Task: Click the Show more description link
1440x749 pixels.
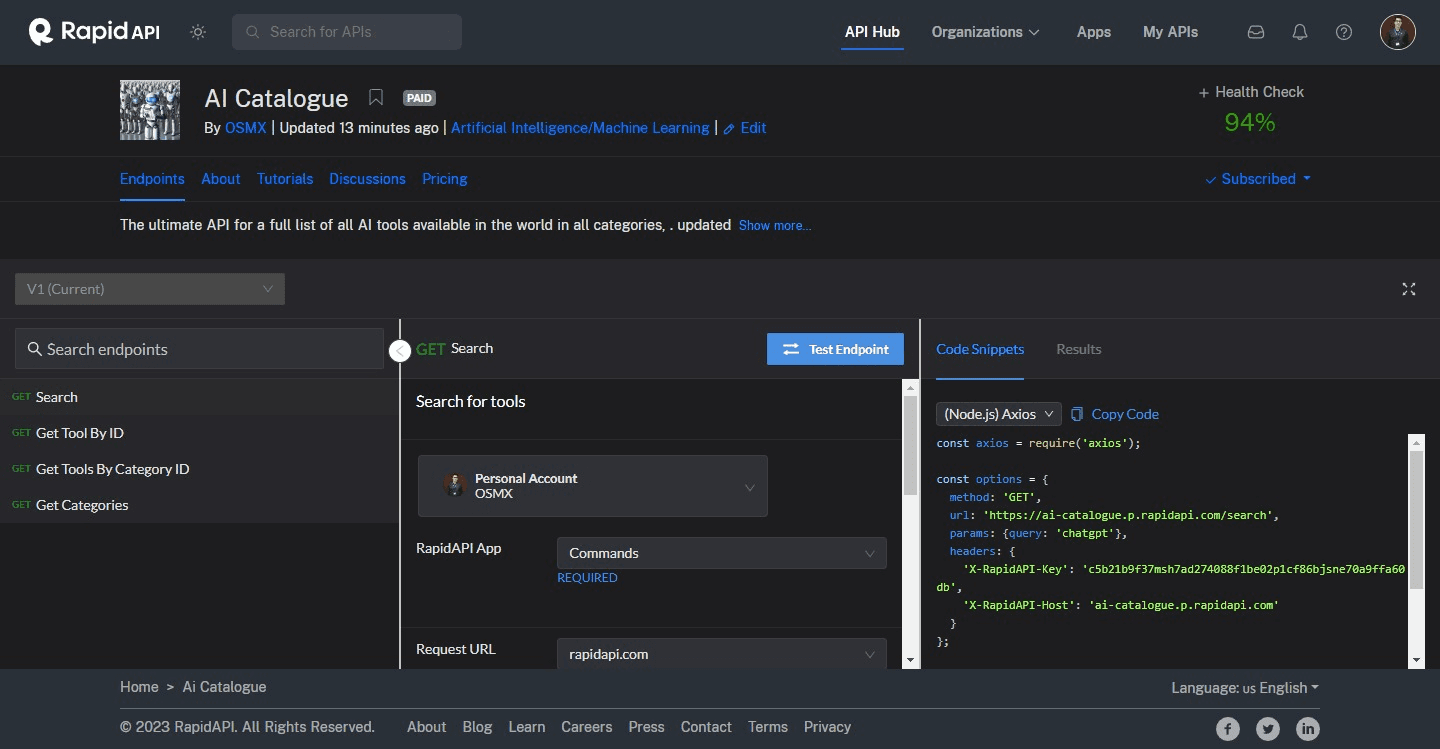Action: 775,226
